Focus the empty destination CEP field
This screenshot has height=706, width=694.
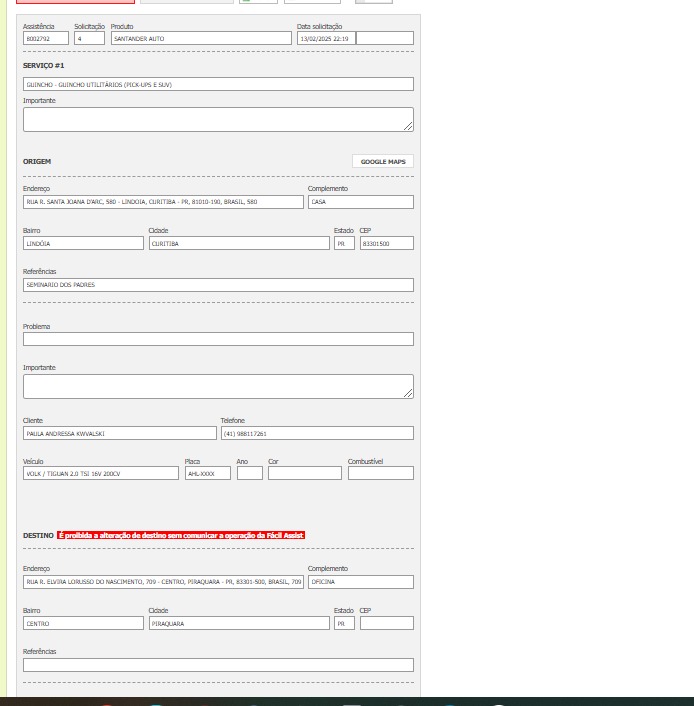pyautogui.click(x=387, y=623)
